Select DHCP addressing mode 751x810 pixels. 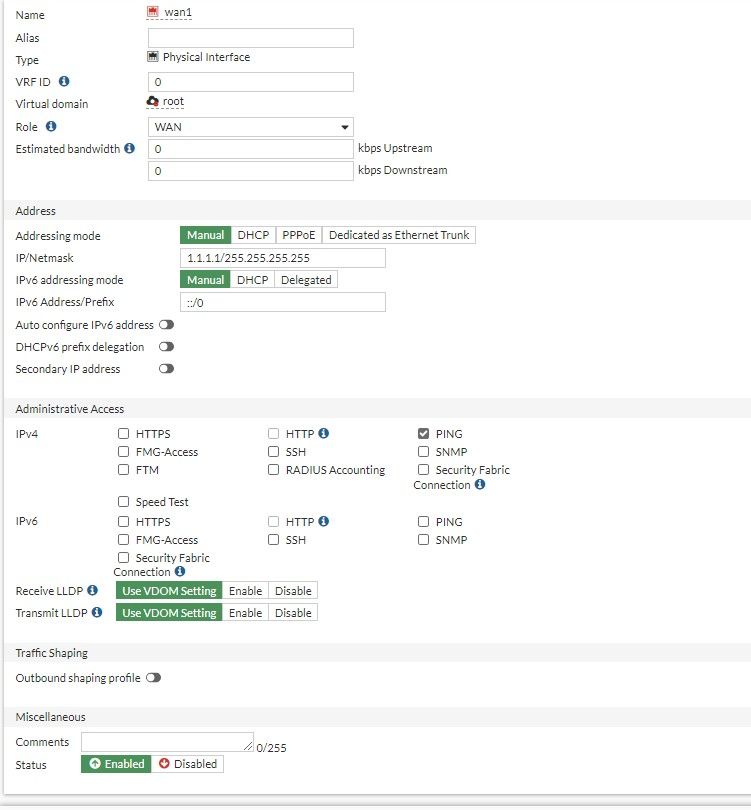click(x=253, y=236)
